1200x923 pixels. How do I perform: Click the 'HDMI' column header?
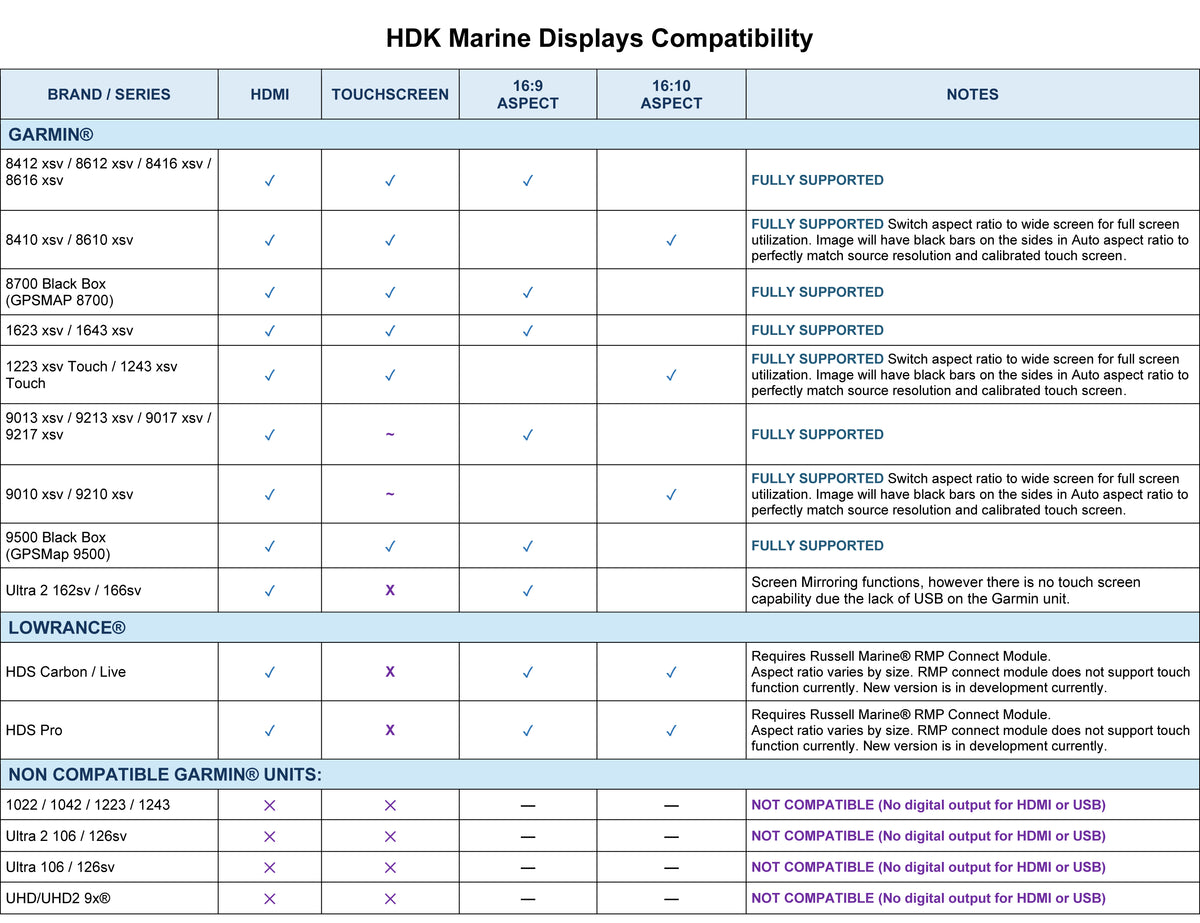(x=270, y=94)
